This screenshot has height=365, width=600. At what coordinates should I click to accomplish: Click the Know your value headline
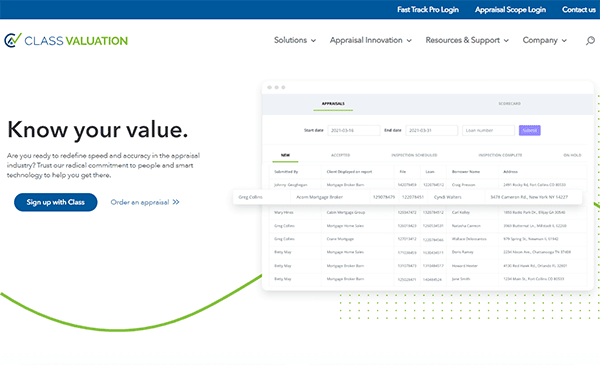click(x=98, y=130)
